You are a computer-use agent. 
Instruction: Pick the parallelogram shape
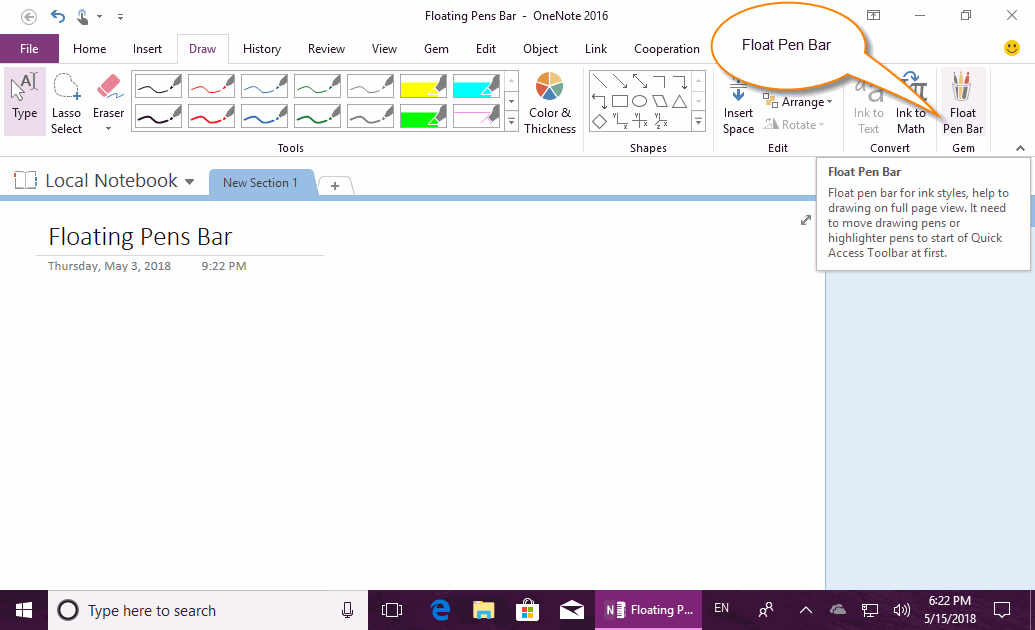point(659,101)
